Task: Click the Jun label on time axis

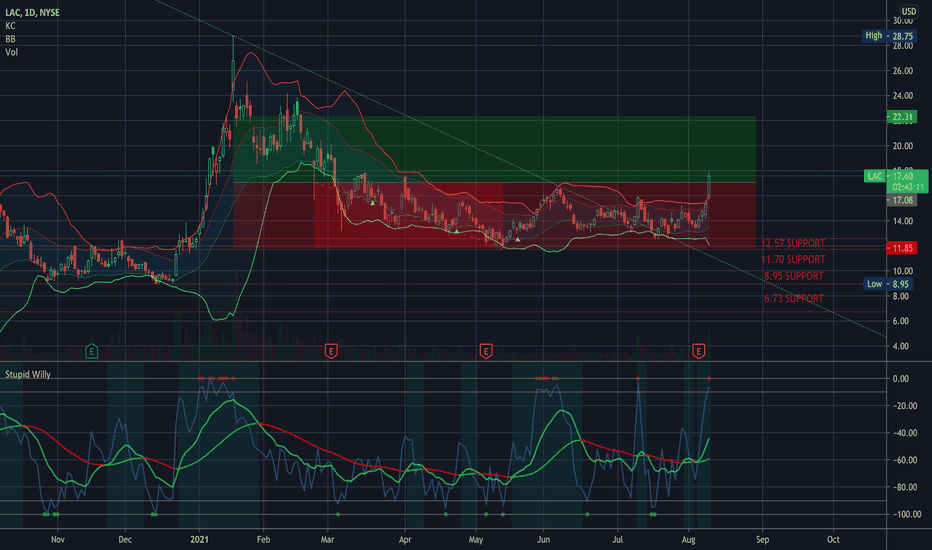Action: (543, 539)
